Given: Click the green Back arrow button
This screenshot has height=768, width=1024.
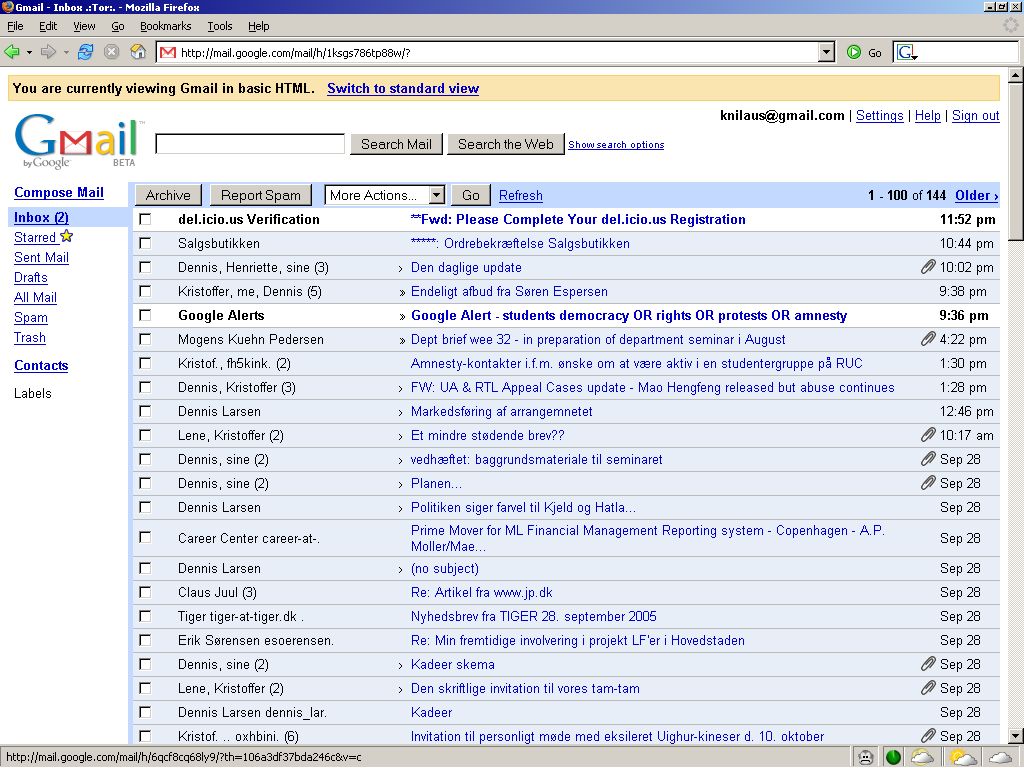Looking at the screenshot, I should (12, 52).
